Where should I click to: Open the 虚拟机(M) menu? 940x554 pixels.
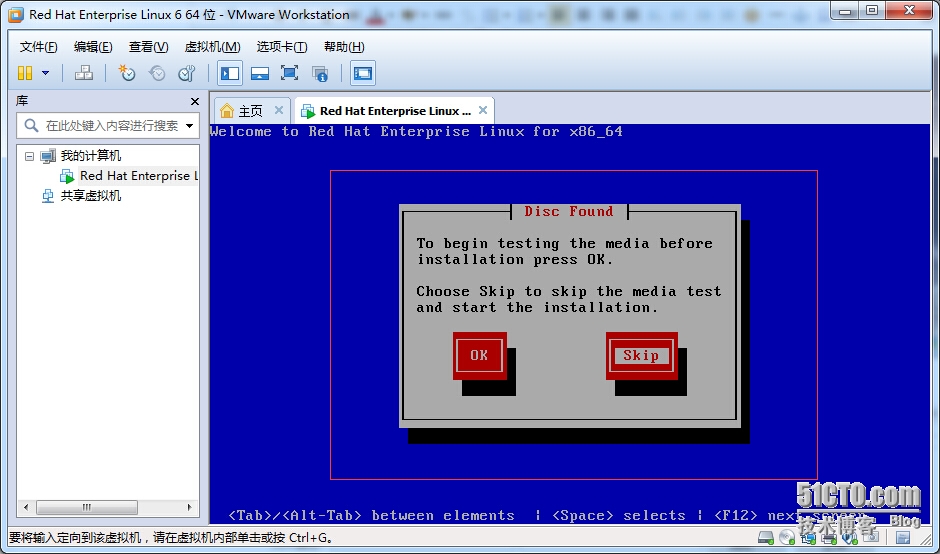(212, 47)
